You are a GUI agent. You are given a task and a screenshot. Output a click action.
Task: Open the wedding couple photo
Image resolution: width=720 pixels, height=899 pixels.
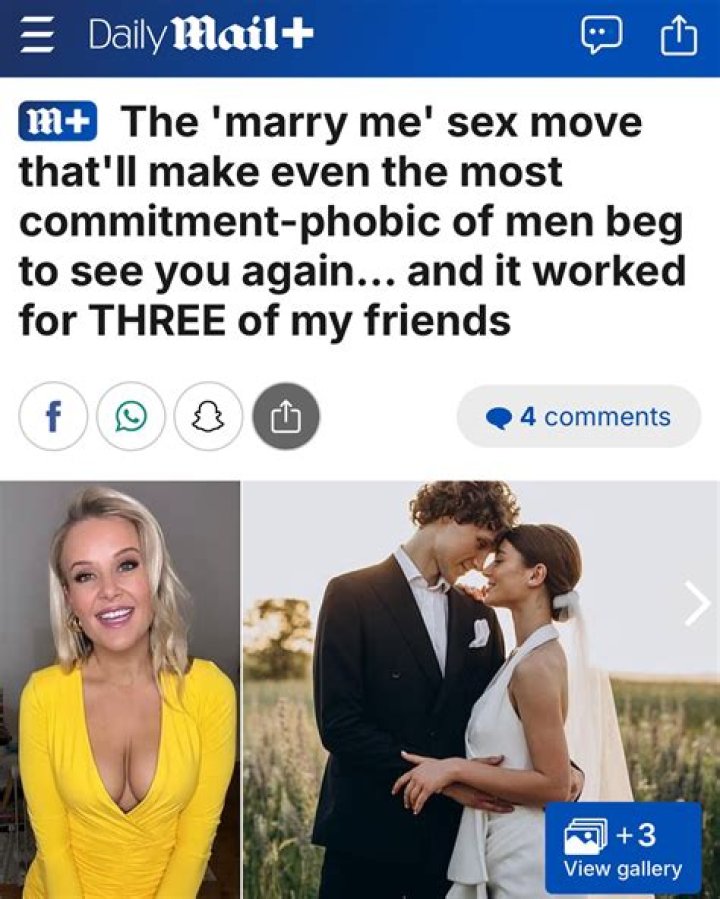(x=482, y=690)
